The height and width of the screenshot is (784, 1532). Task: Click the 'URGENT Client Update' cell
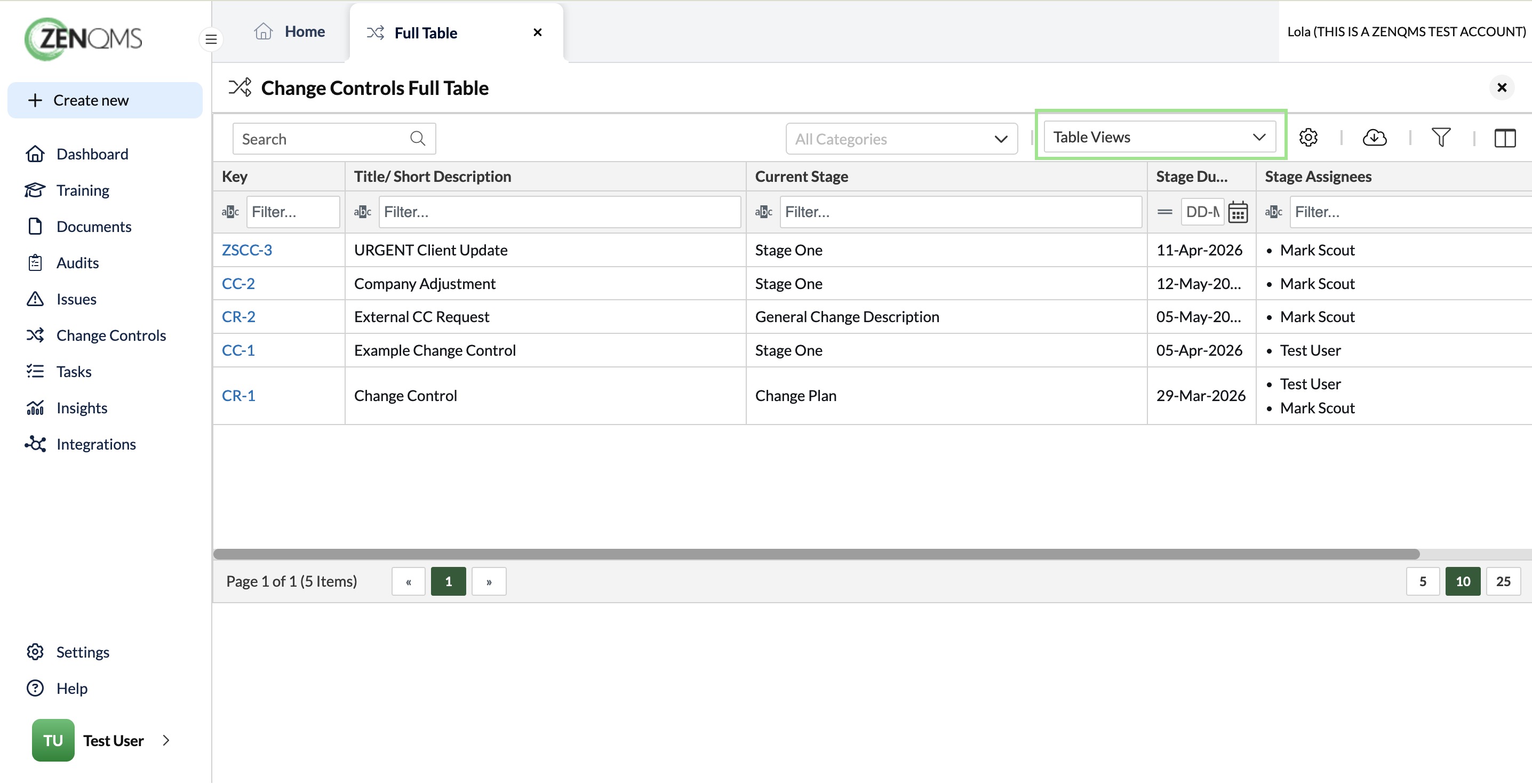tap(545, 250)
